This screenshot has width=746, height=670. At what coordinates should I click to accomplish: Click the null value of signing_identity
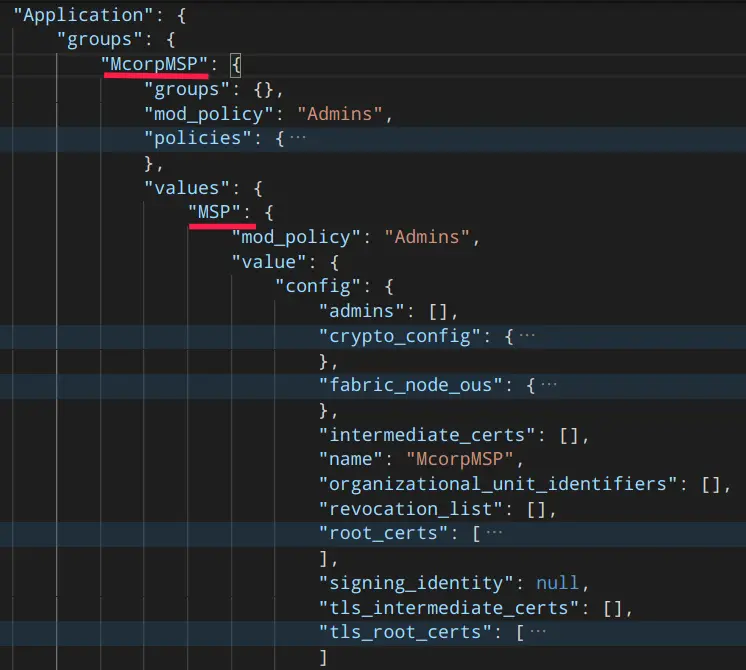point(558,583)
